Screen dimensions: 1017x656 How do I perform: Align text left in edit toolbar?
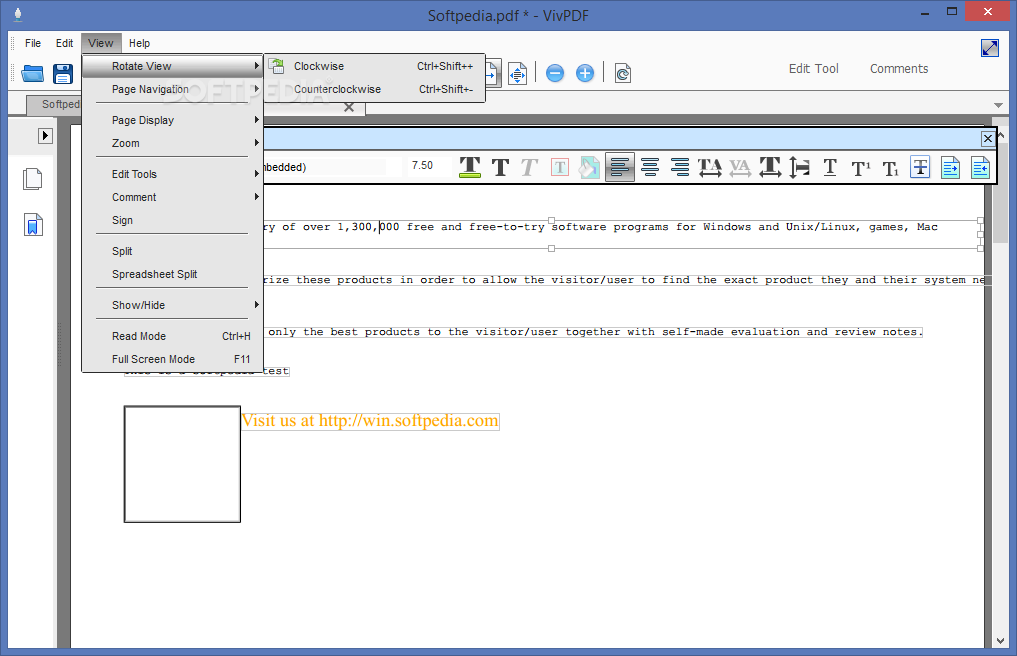tap(619, 167)
